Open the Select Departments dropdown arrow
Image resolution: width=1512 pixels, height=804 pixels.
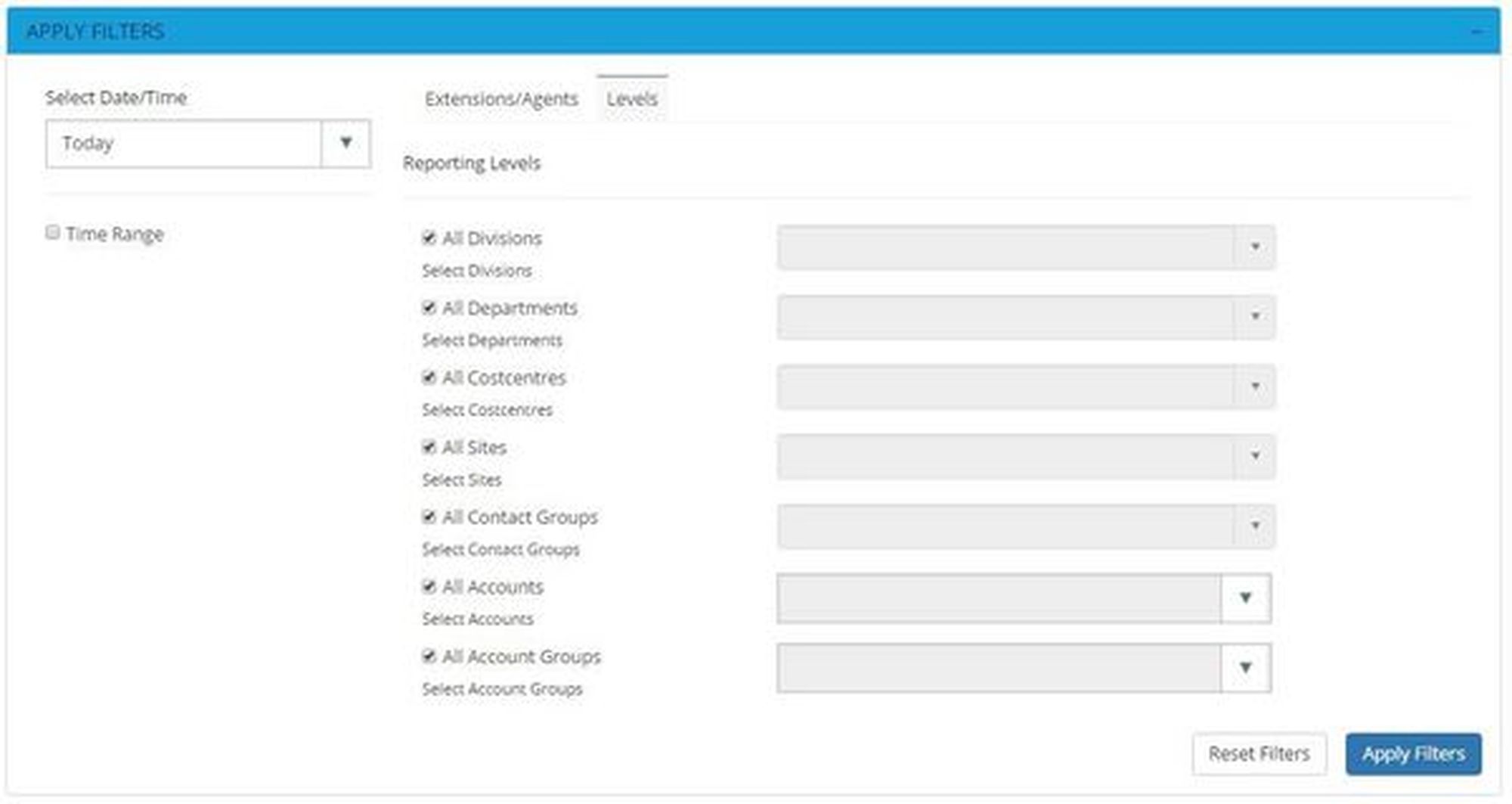pos(1255,317)
